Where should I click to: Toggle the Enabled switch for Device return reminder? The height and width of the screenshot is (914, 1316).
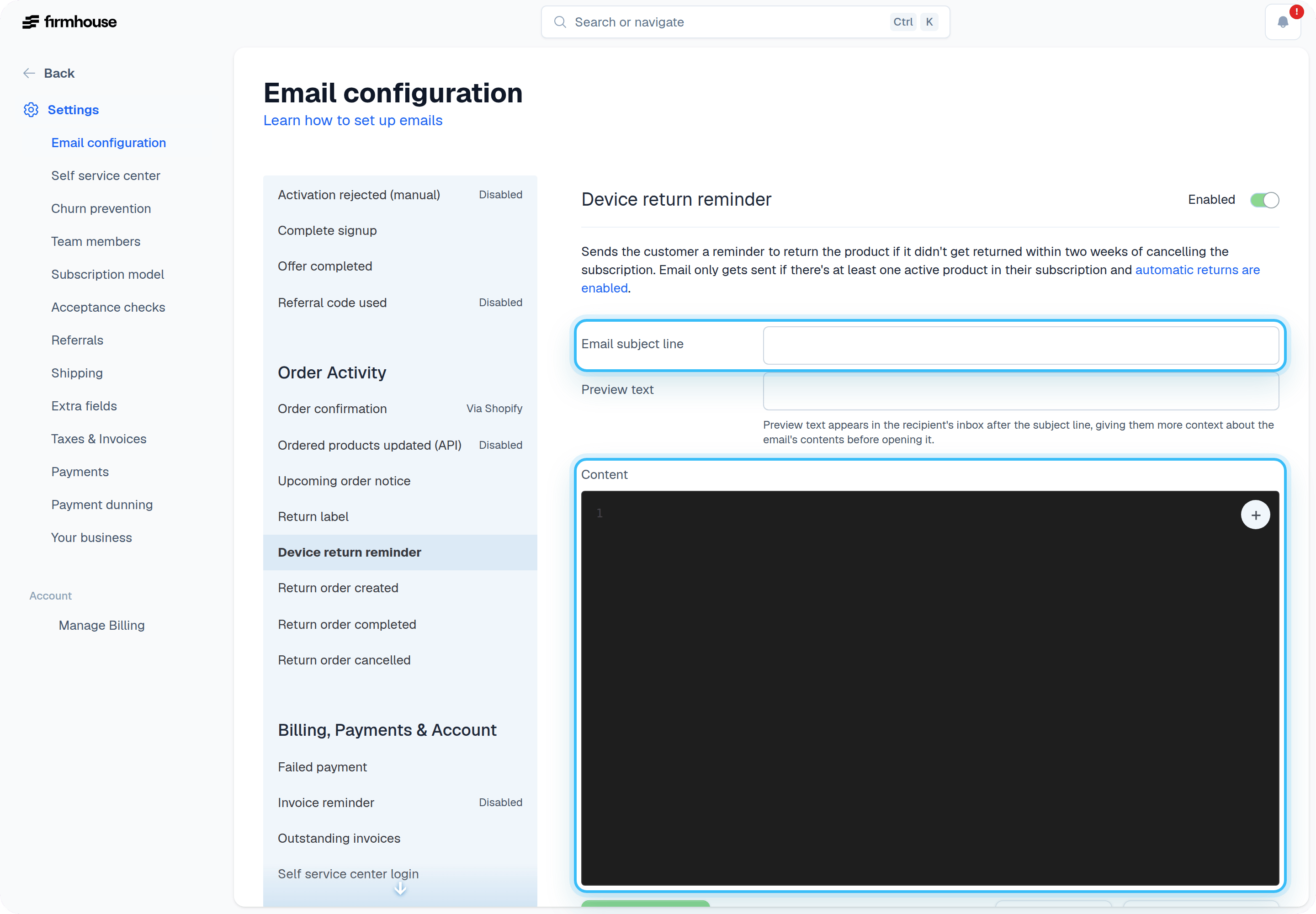[x=1264, y=200]
